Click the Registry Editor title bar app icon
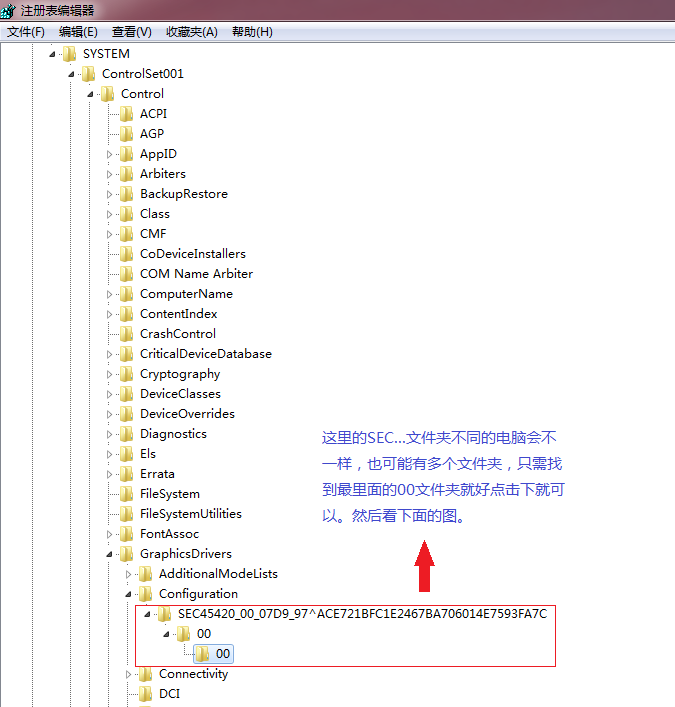The image size is (675, 707). (8, 10)
